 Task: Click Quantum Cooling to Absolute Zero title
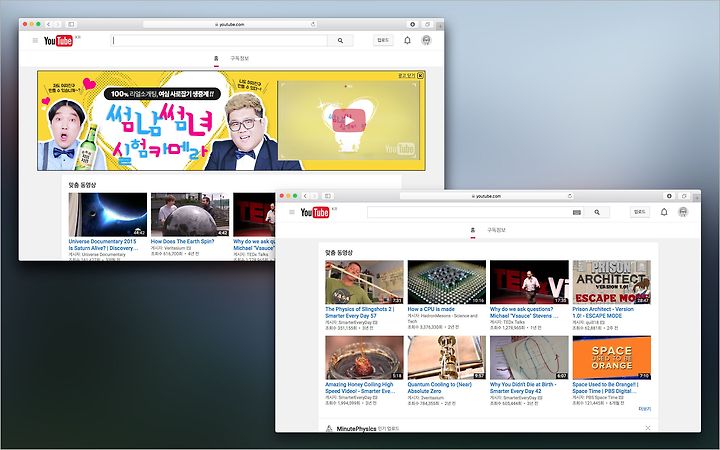(439, 388)
